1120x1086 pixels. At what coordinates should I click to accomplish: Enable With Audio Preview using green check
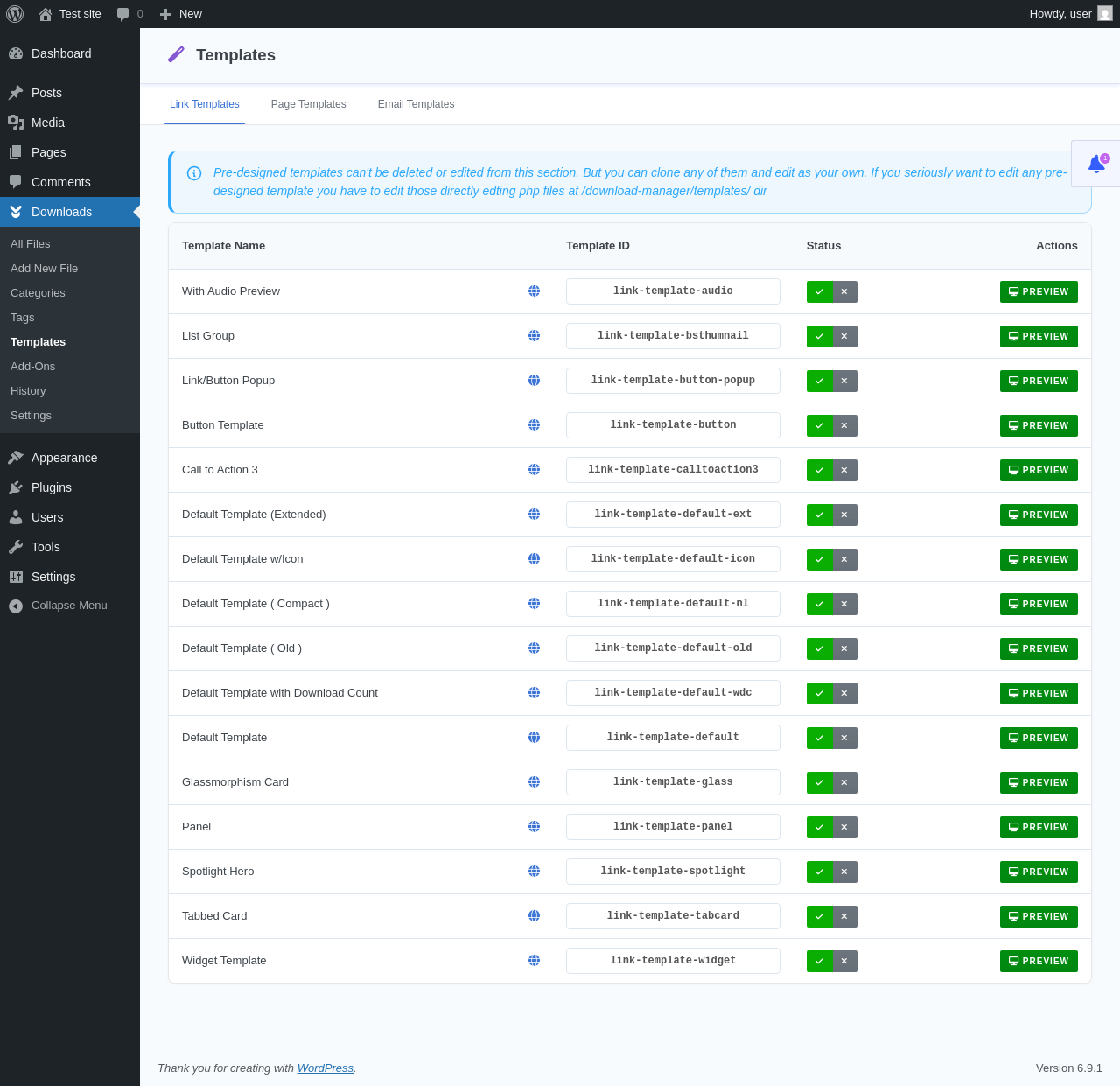click(x=819, y=292)
